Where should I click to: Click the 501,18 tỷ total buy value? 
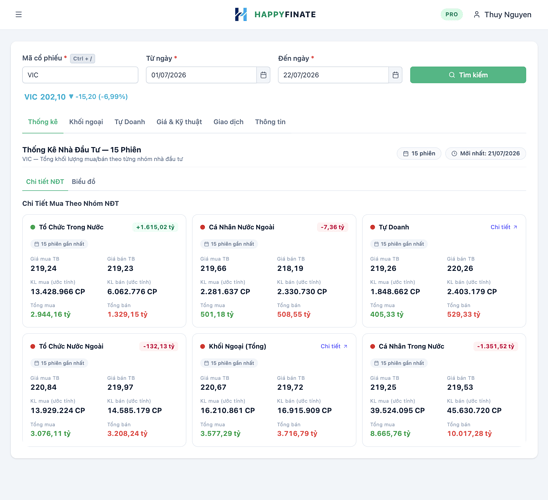click(217, 314)
